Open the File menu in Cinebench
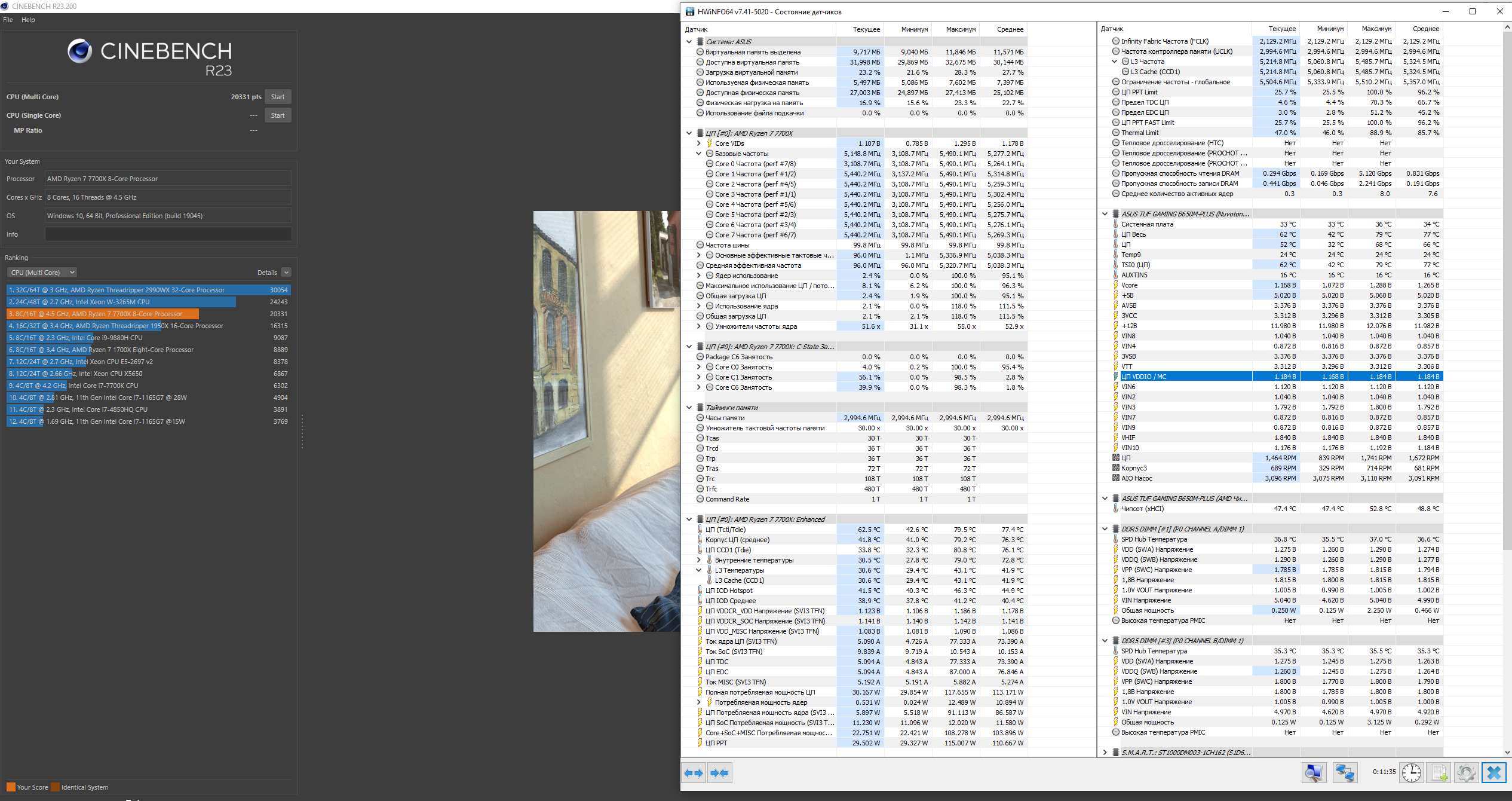 click(x=8, y=20)
